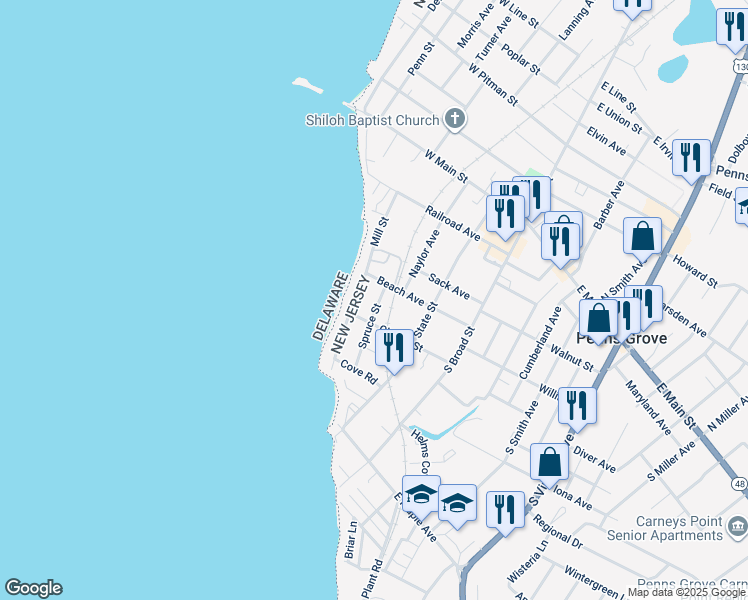Click the Map data ©2025 Google text
The height and width of the screenshot is (600, 748).
pyautogui.click(x=687, y=592)
